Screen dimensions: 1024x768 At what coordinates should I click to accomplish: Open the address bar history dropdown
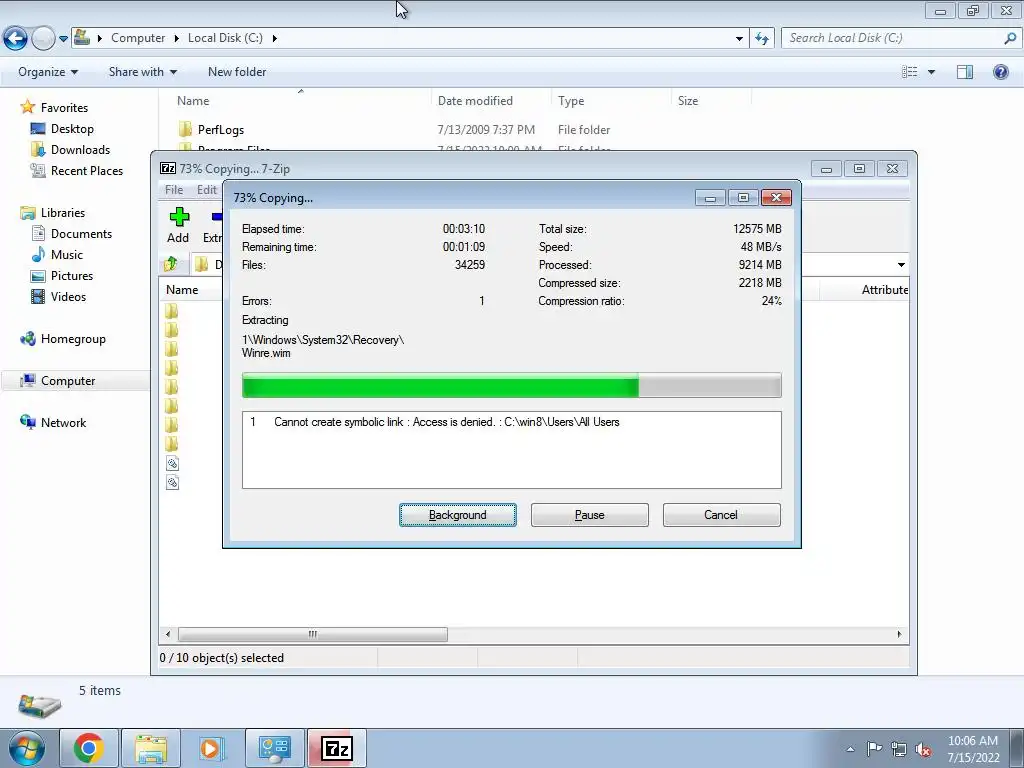click(x=739, y=39)
